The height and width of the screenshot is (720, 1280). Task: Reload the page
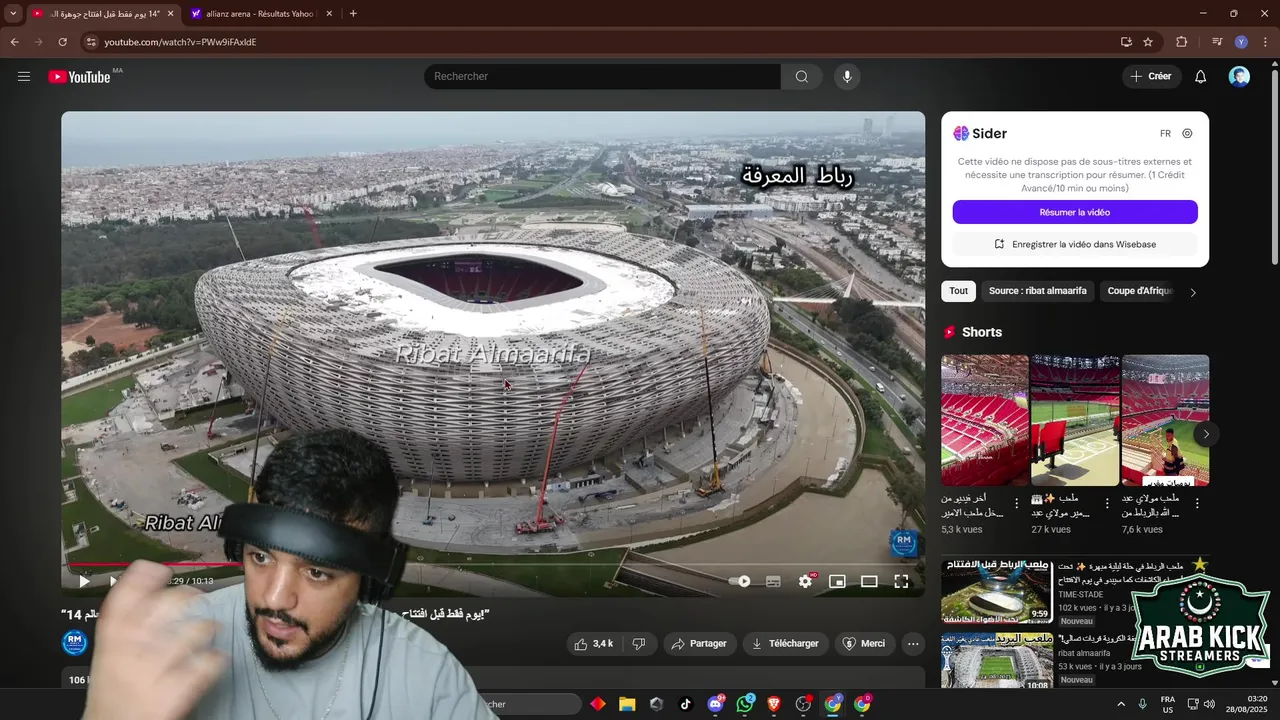62,42
